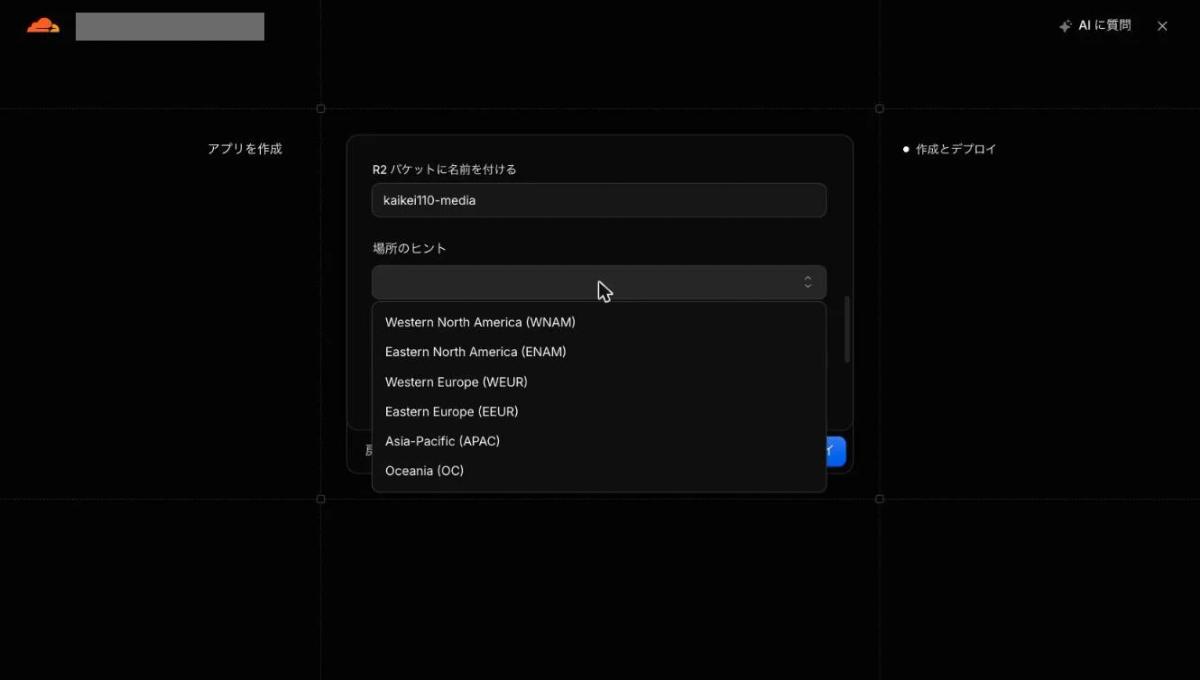Click the アプリを作成 step label

(245, 149)
